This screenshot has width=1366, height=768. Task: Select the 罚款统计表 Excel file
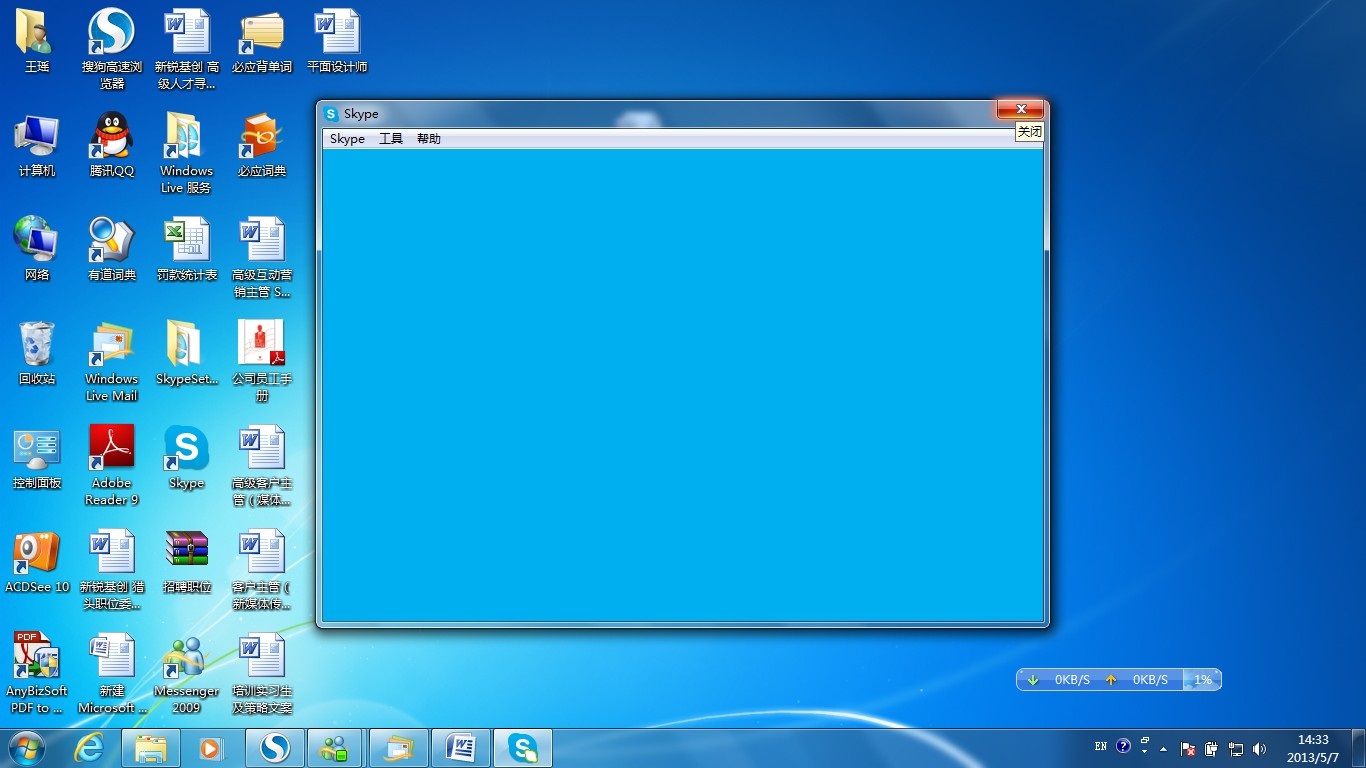[x=187, y=249]
